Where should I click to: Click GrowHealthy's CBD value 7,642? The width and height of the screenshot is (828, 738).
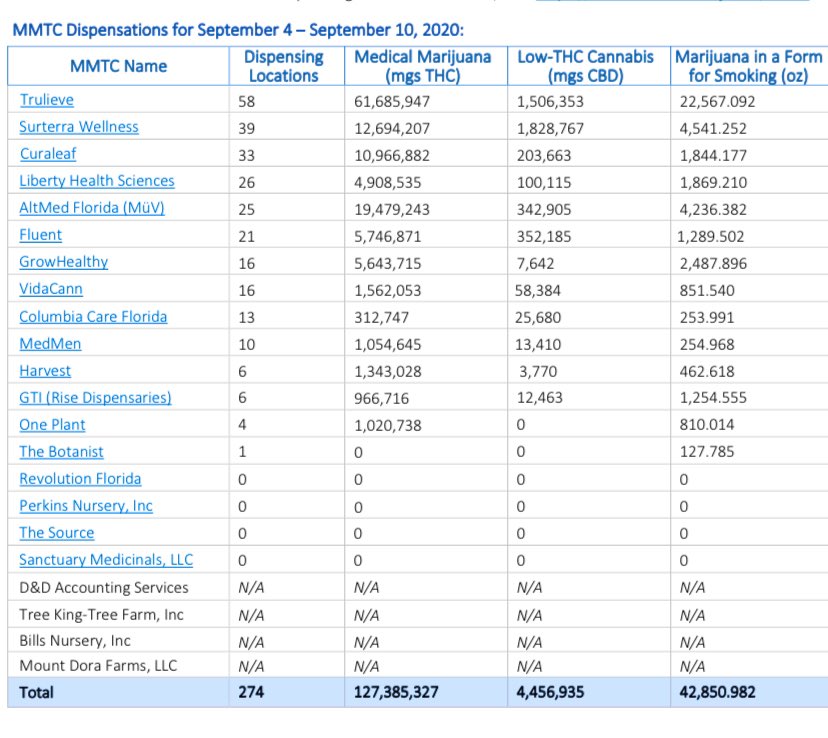click(x=535, y=263)
